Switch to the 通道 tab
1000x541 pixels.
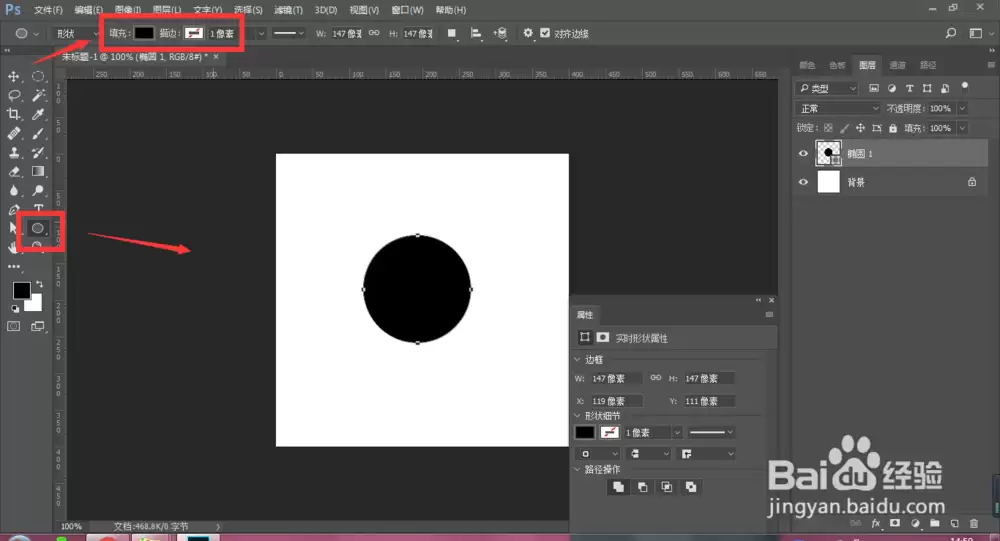(x=897, y=65)
